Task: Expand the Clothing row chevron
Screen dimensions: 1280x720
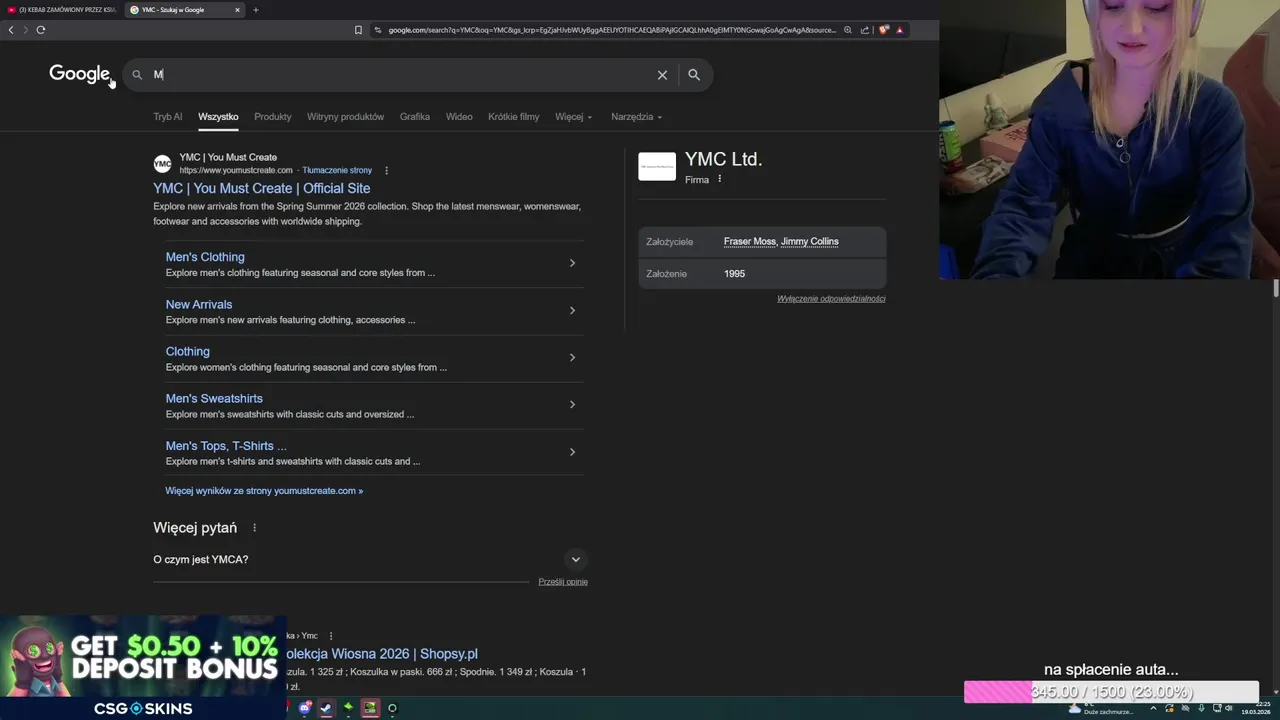Action: 572,357
